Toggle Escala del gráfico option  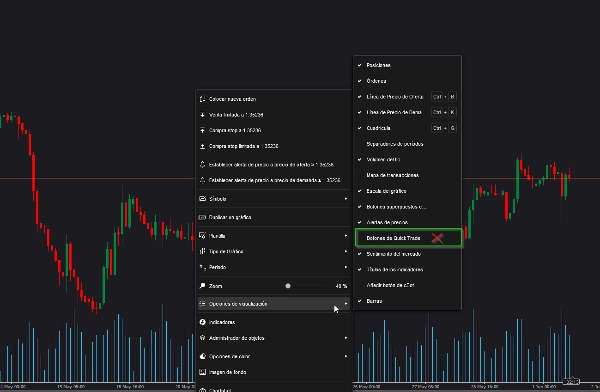[x=408, y=191]
